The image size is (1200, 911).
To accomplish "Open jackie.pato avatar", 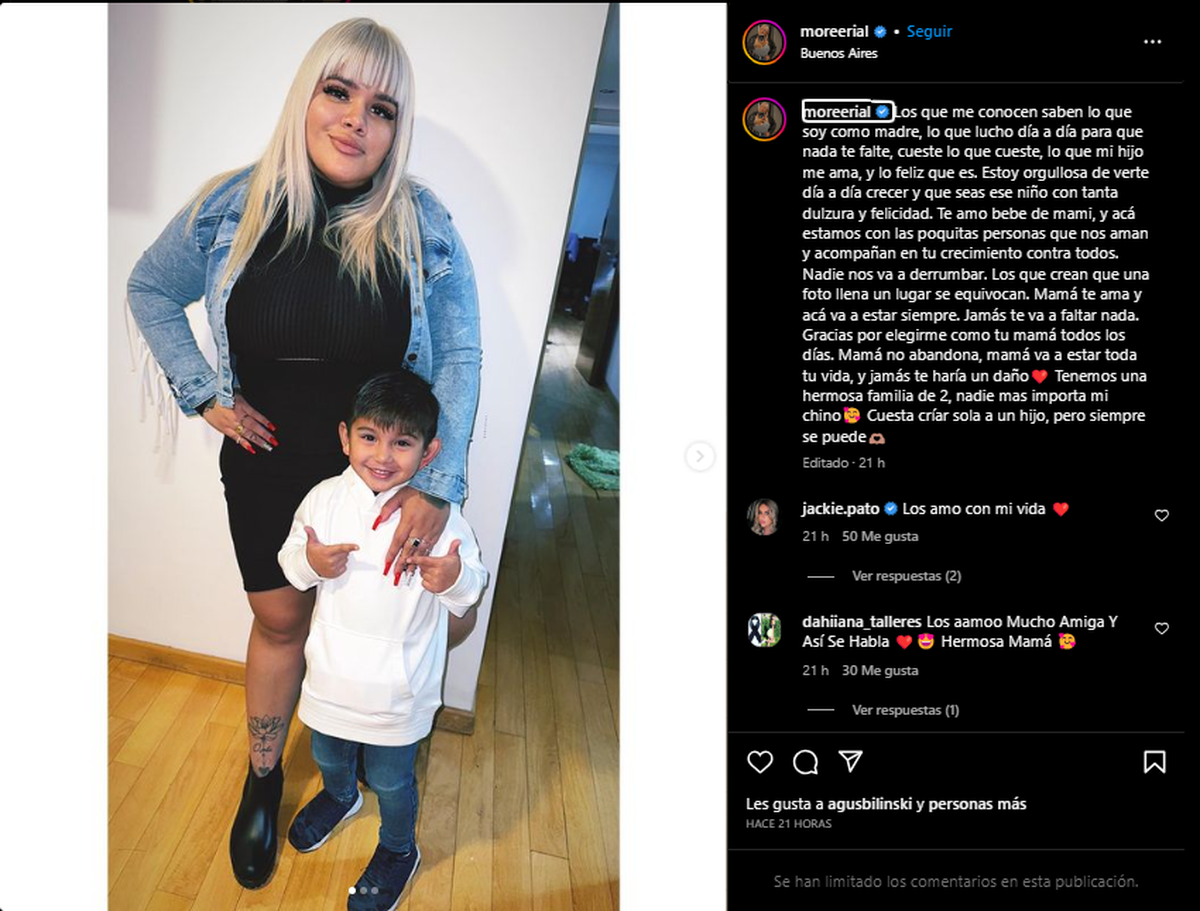I will (764, 517).
